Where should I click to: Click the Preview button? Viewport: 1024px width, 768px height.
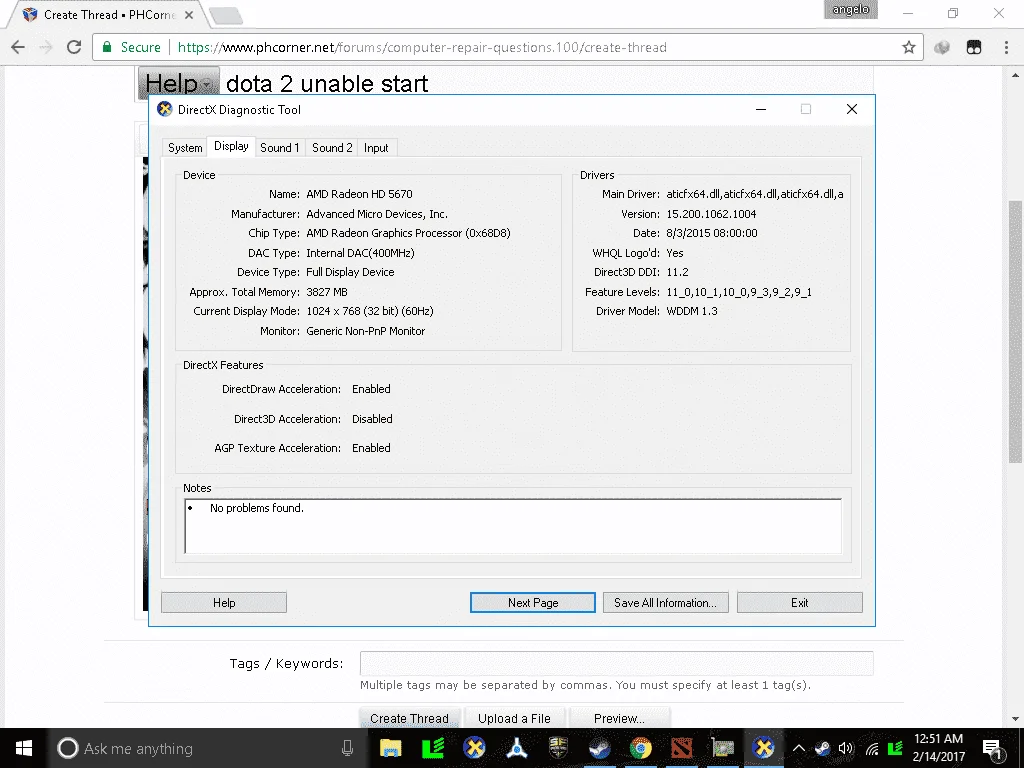click(619, 718)
